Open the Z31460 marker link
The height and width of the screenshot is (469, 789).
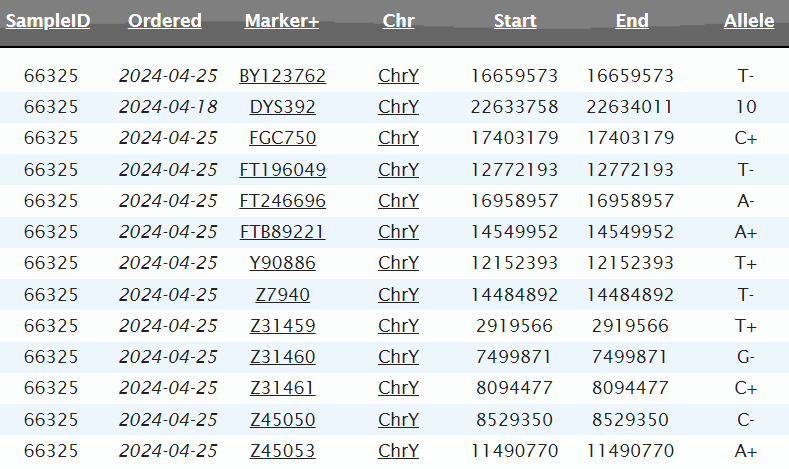point(282,357)
